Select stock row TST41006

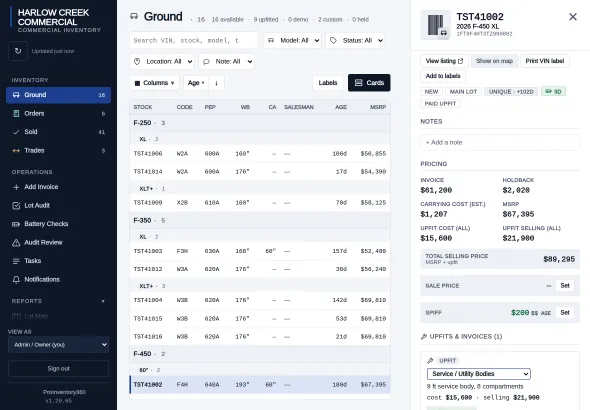point(260,153)
